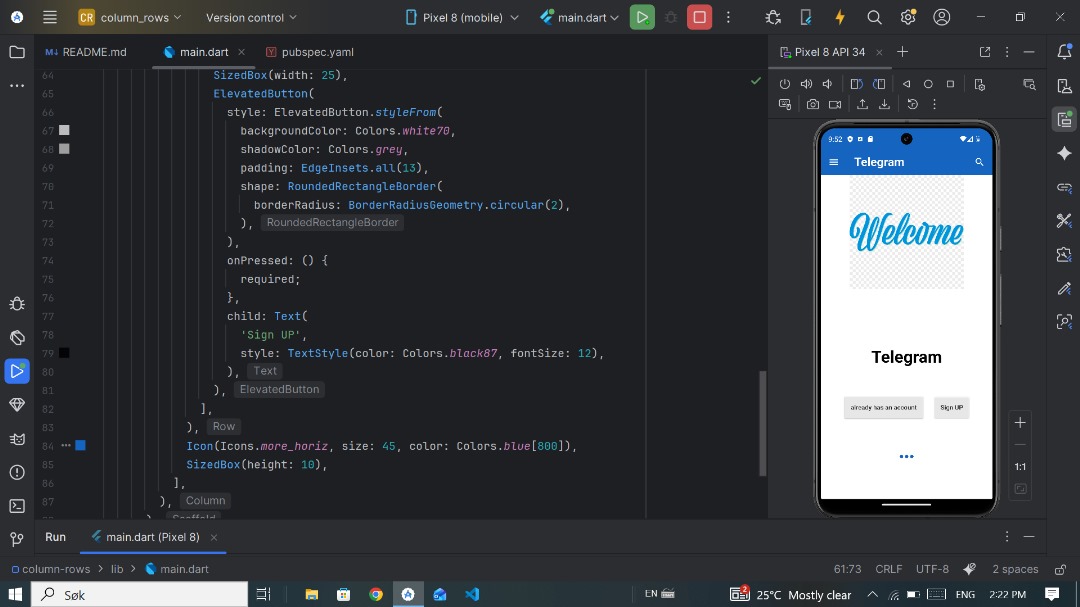The width and height of the screenshot is (1080, 607).
Task: Tap the Sign UP button in the Telegram preview
Action: tap(951, 407)
